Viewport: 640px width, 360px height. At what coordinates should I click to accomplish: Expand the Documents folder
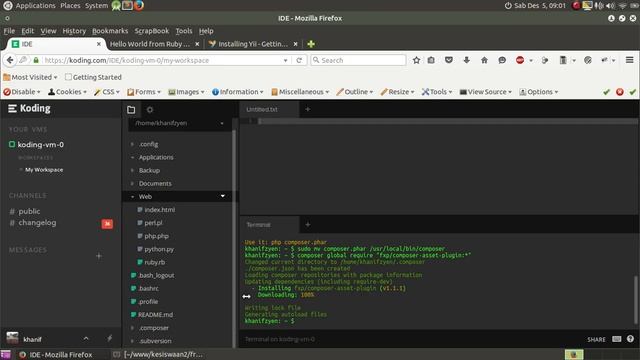click(132, 184)
